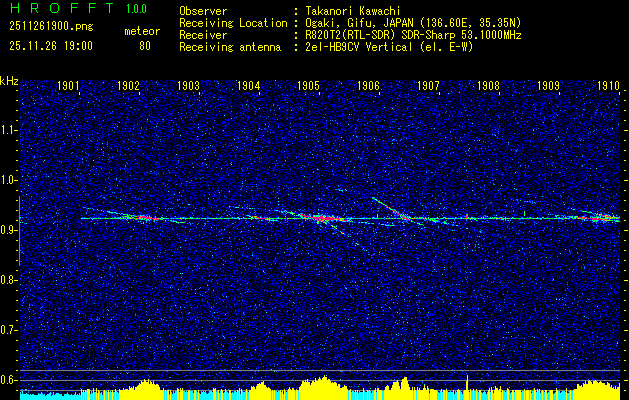Image resolution: width=629 pixels, height=400 pixels.
Task: Click the 'Observer' field label
Action: [203, 11]
